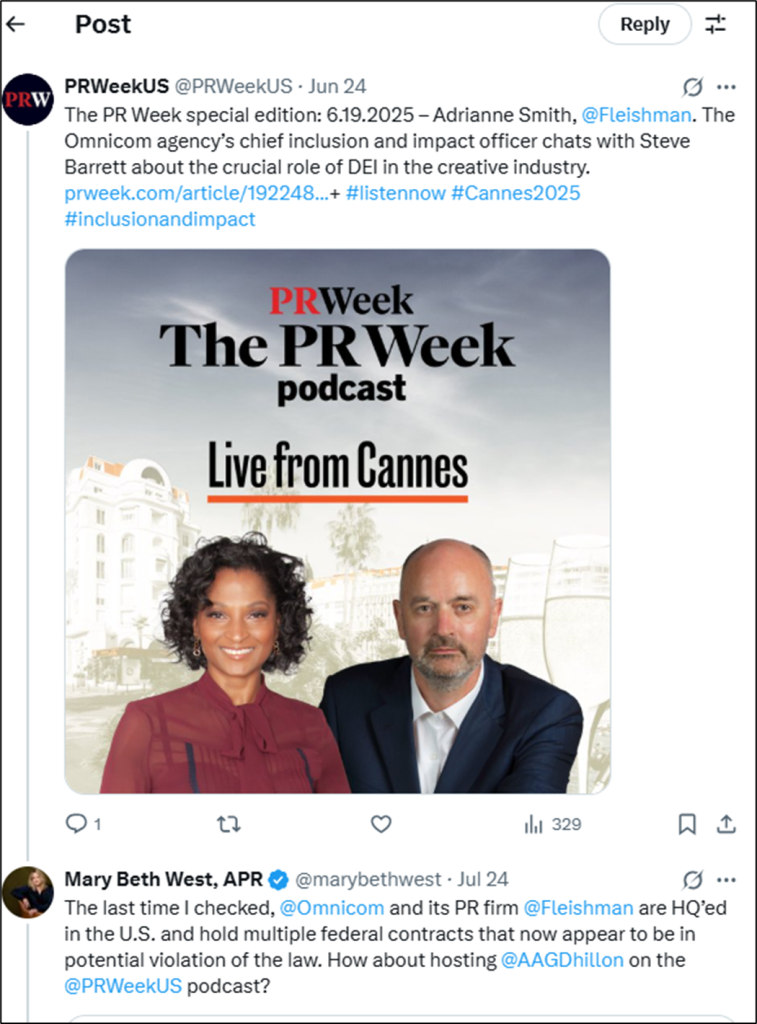Go back using the left arrow icon

point(15,24)
